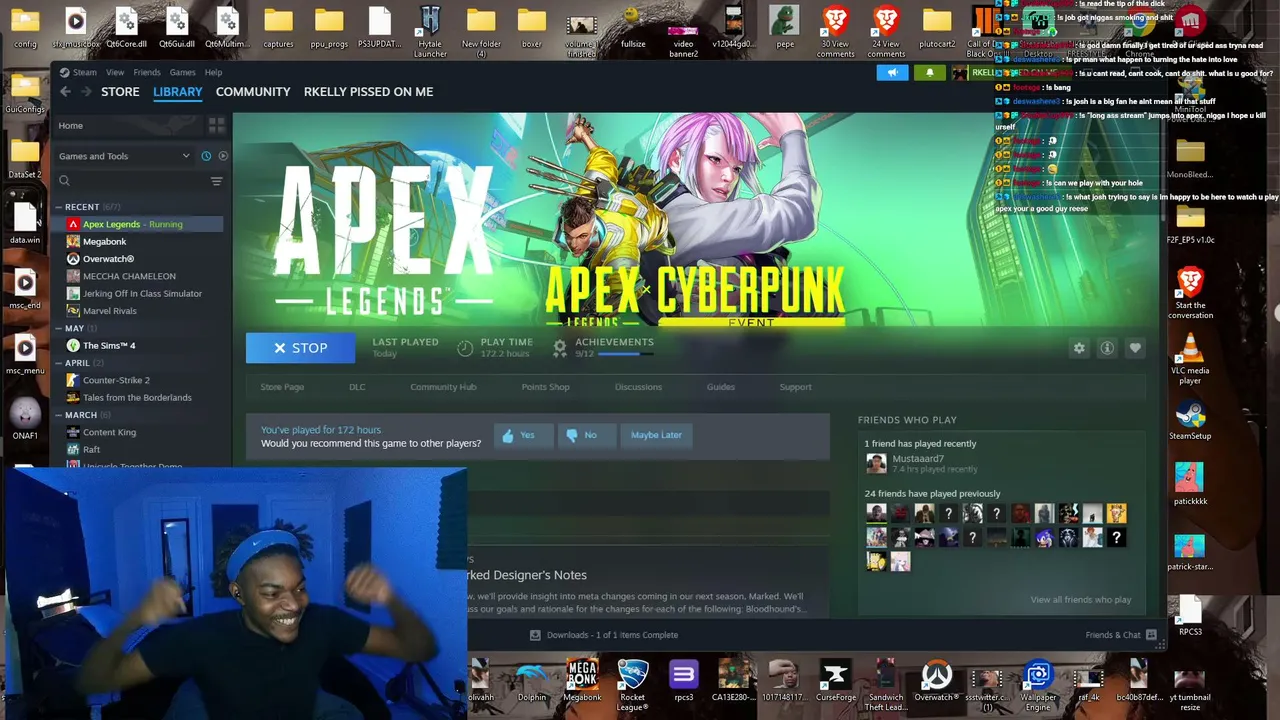This screenshot has width=1280, height=720.
Task: Show Apex Legends game info icon
Action: tap(1107, 348)
